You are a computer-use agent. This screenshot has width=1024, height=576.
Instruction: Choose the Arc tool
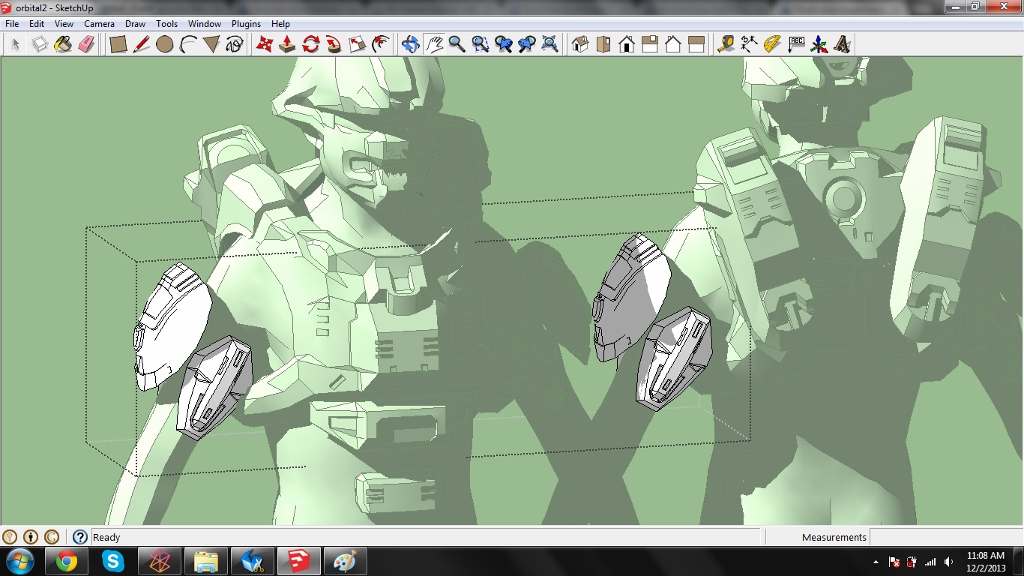(189, 44)
